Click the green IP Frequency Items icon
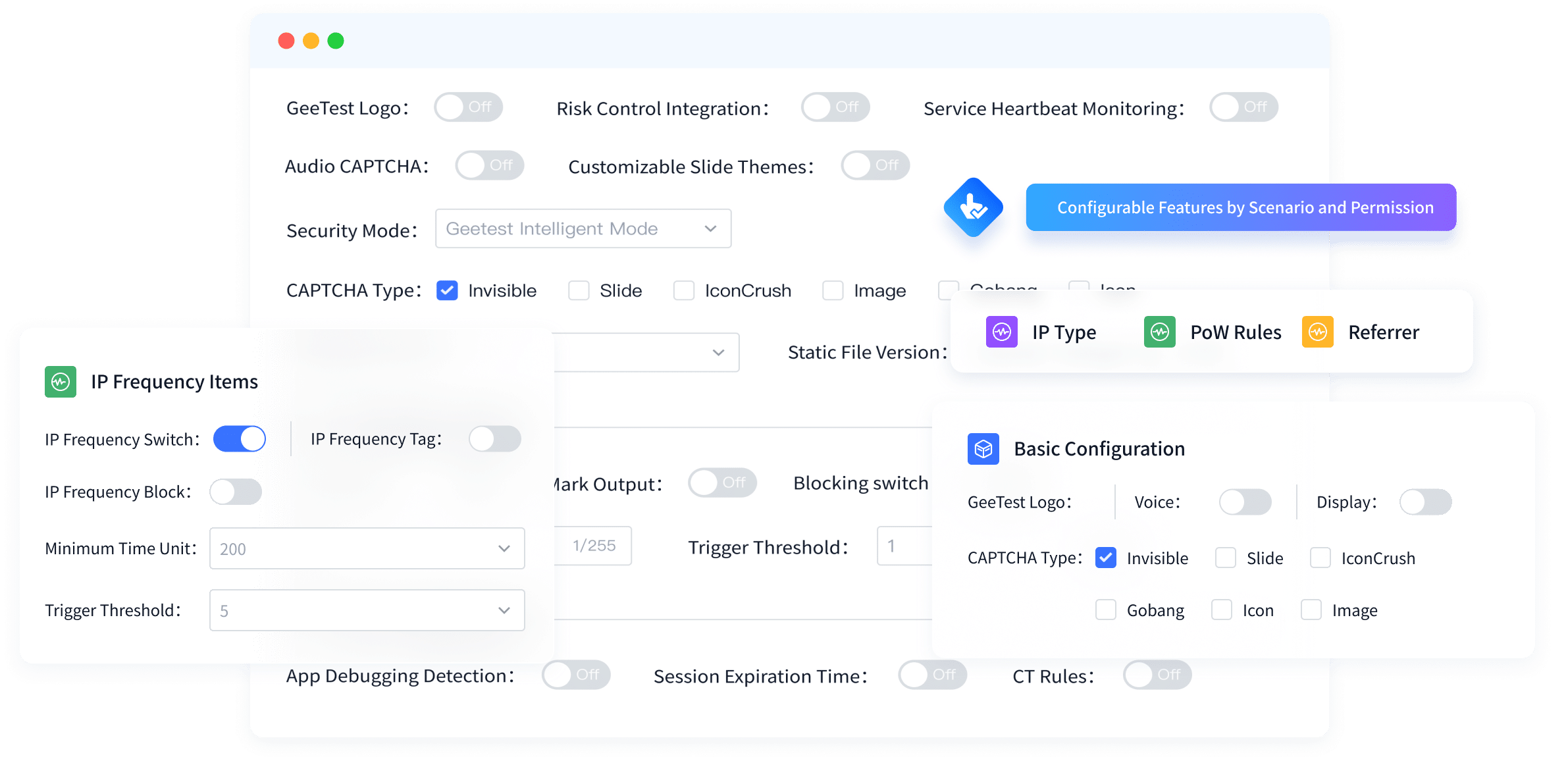The image size is (1568, 757). [x=61, y=382]
